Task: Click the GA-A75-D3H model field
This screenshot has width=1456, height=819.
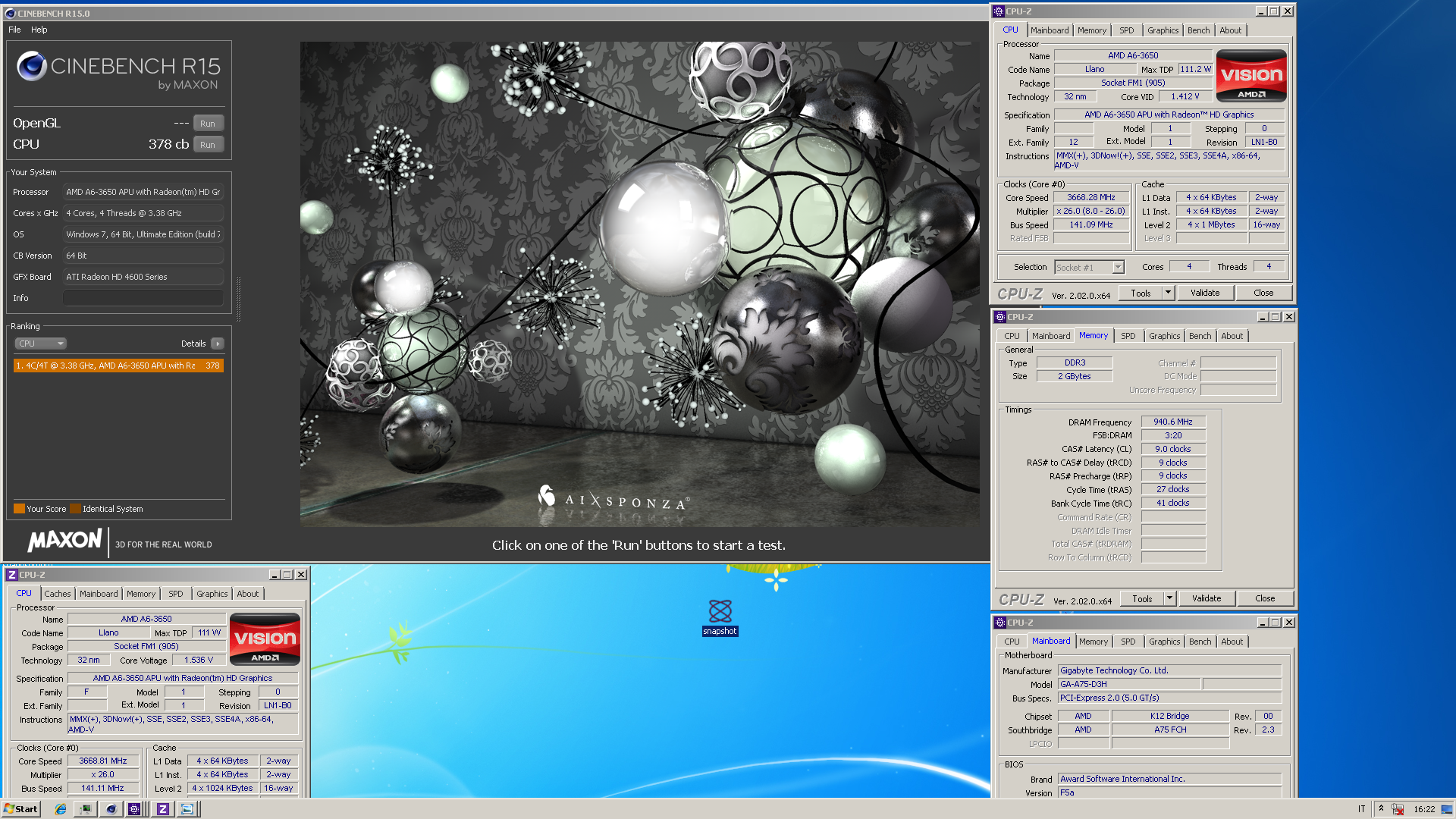Action: 1129,685
